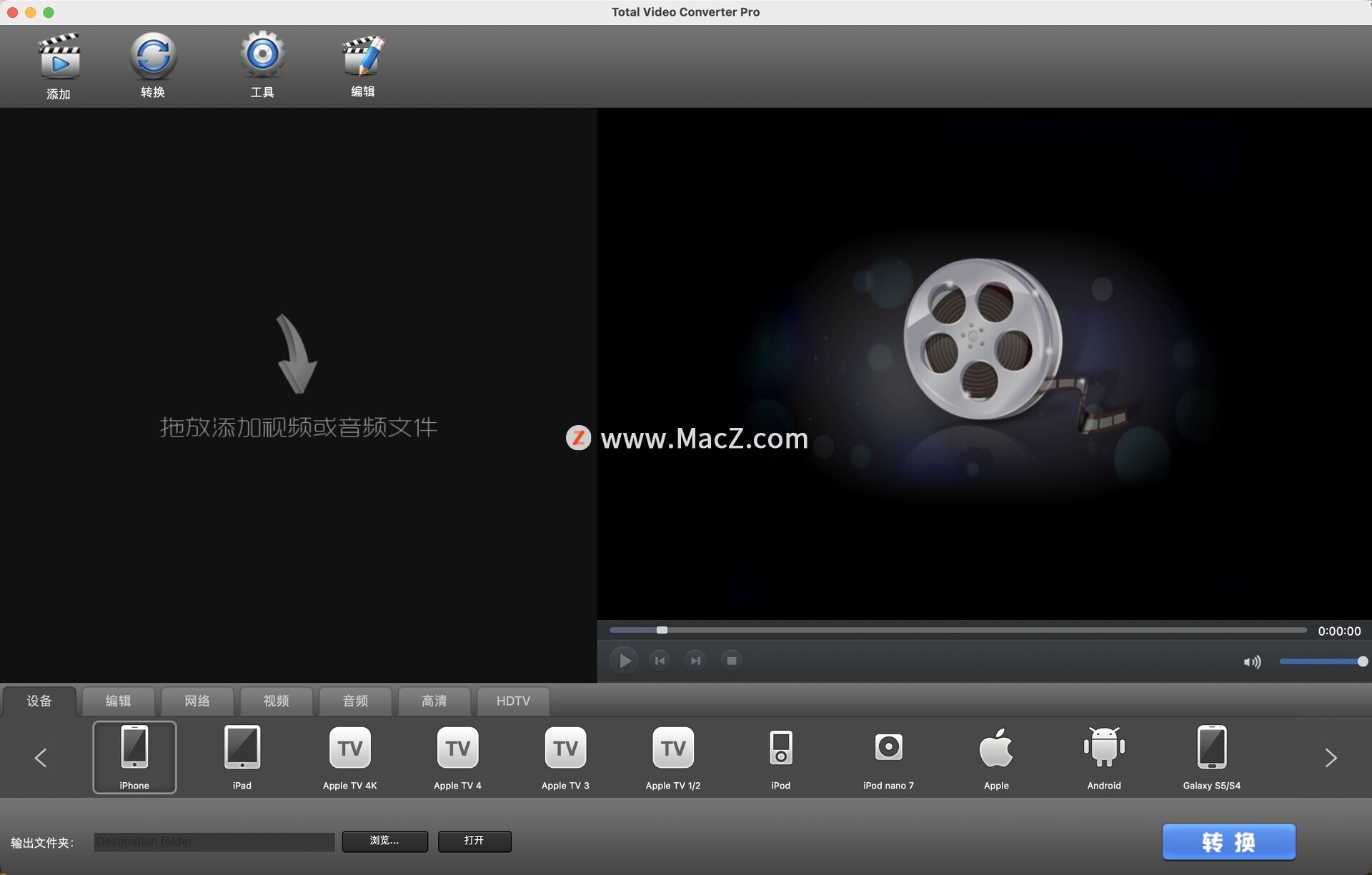Skip to previous with the back button
The height and width of the screenshot is (875, 1372).
660,661
